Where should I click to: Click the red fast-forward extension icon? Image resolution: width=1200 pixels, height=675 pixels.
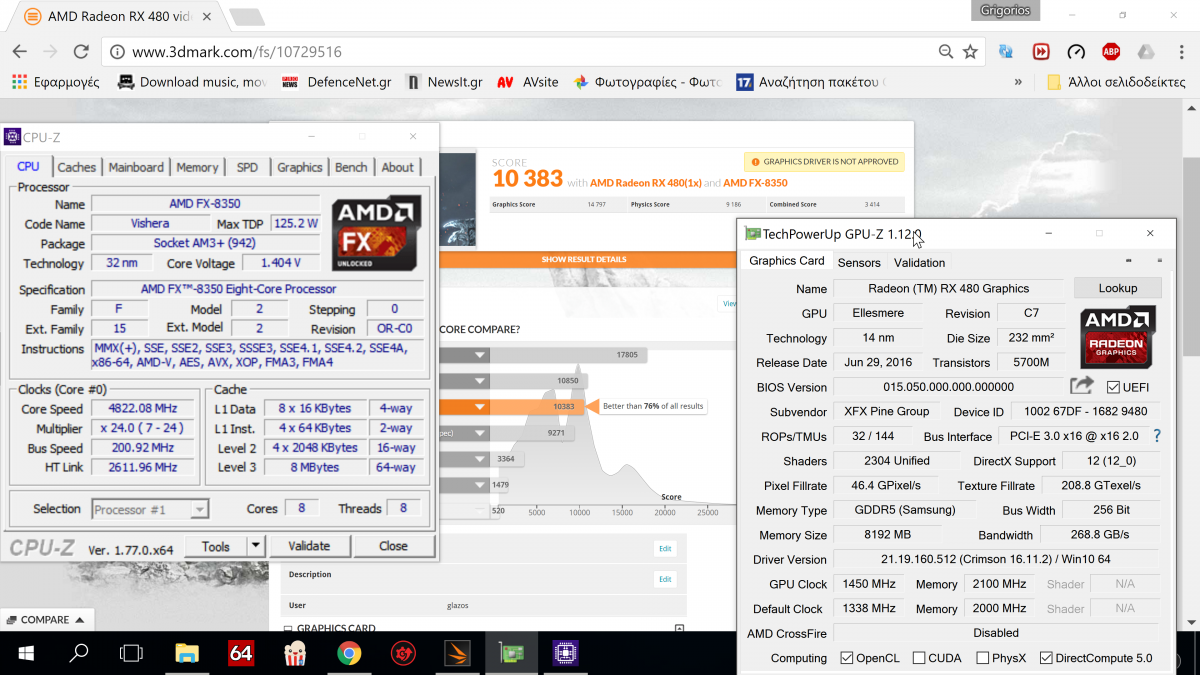tap(1041, 52)
